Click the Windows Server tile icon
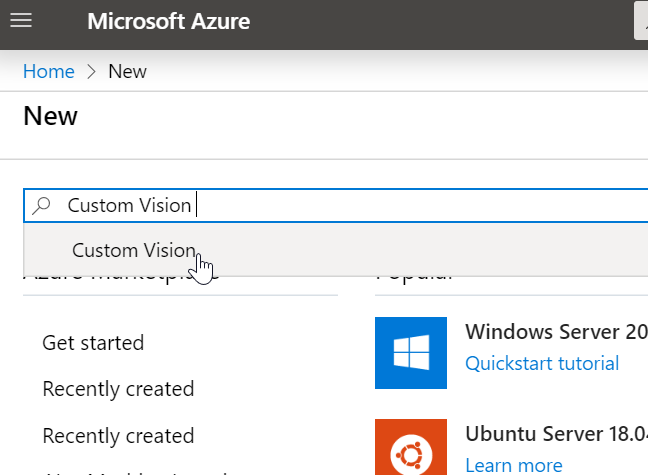The height and width of the screenshot is (475, 648). point(411,353)
